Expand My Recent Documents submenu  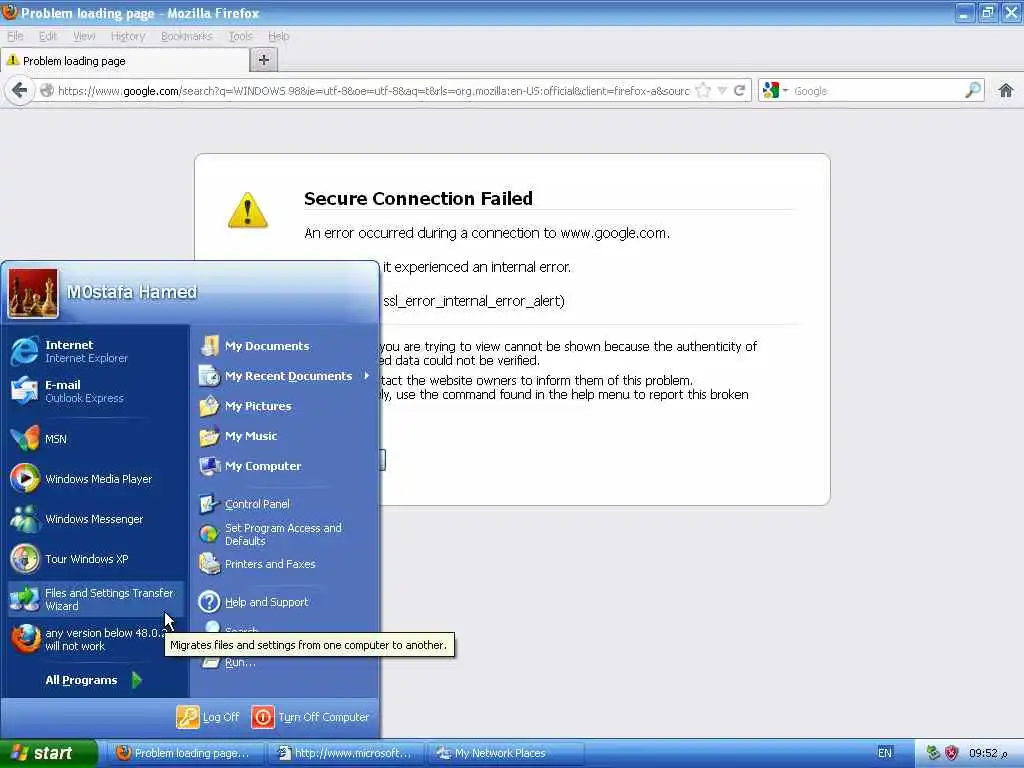[285, 376]
